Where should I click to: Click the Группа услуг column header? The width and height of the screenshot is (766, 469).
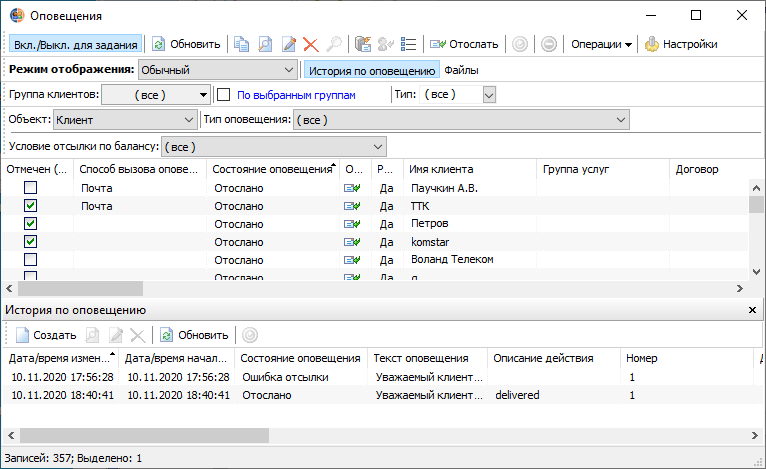[603, 169]
